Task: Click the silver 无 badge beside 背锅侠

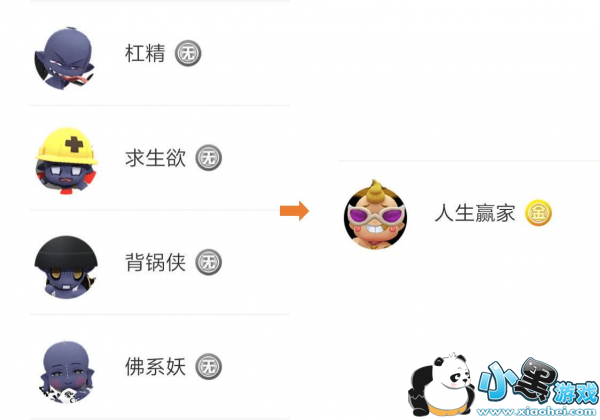Action: tap(209, 262)
